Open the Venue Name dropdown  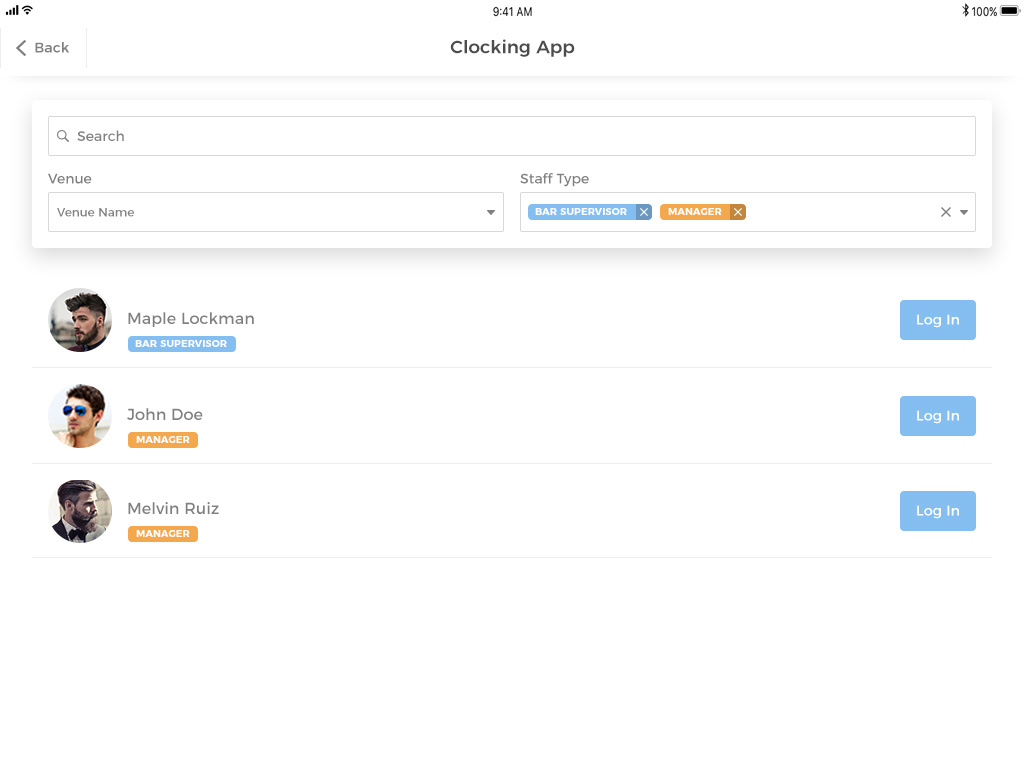pos(275,212)
